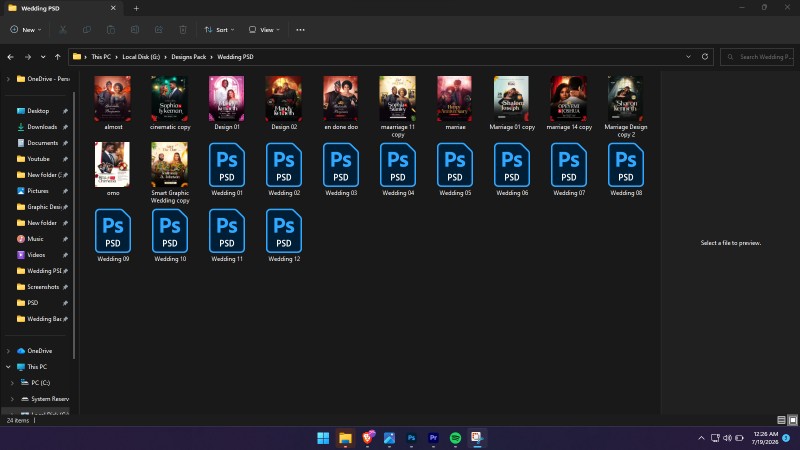Click Local Disk (G:) in breadcrumb
The height and width of the screenshot is (450, 800).
click(141, 57)
